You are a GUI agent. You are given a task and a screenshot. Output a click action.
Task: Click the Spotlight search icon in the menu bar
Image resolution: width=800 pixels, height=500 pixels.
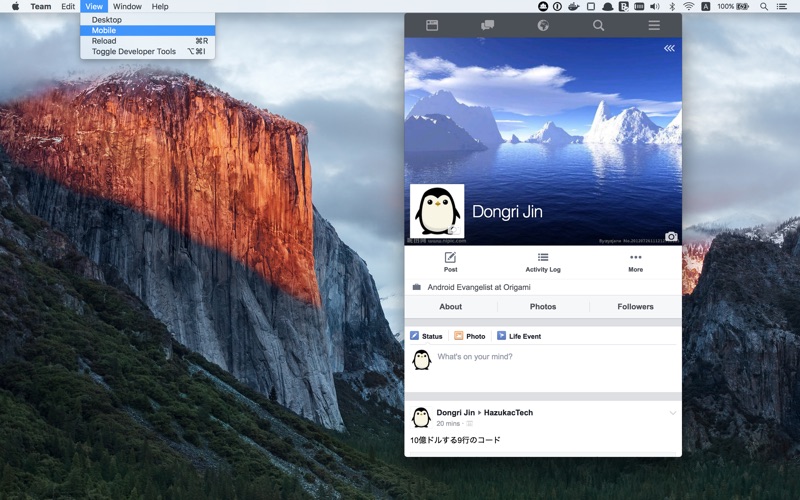[x=764, y=6]
